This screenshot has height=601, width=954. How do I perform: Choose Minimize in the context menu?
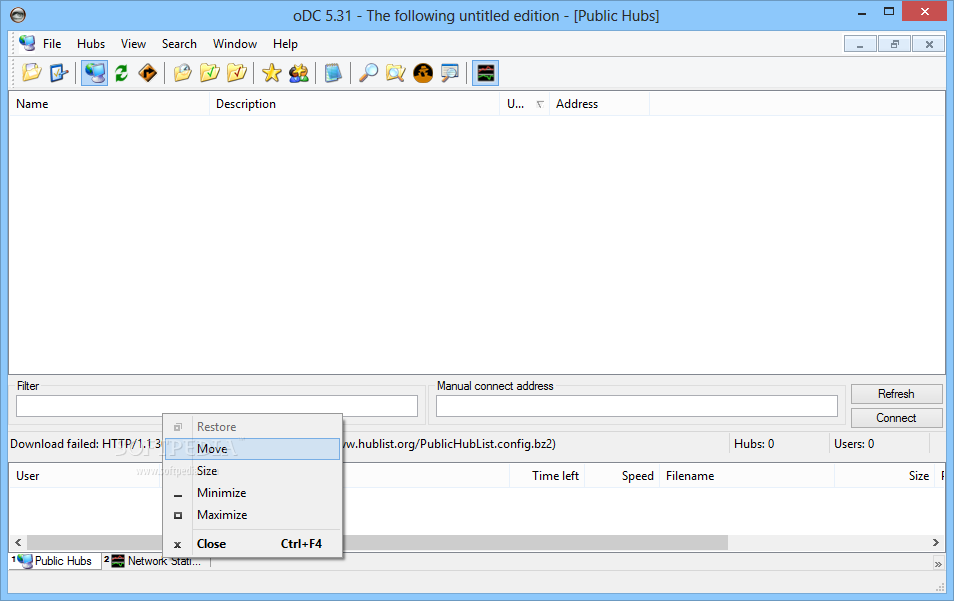[252, 493]
